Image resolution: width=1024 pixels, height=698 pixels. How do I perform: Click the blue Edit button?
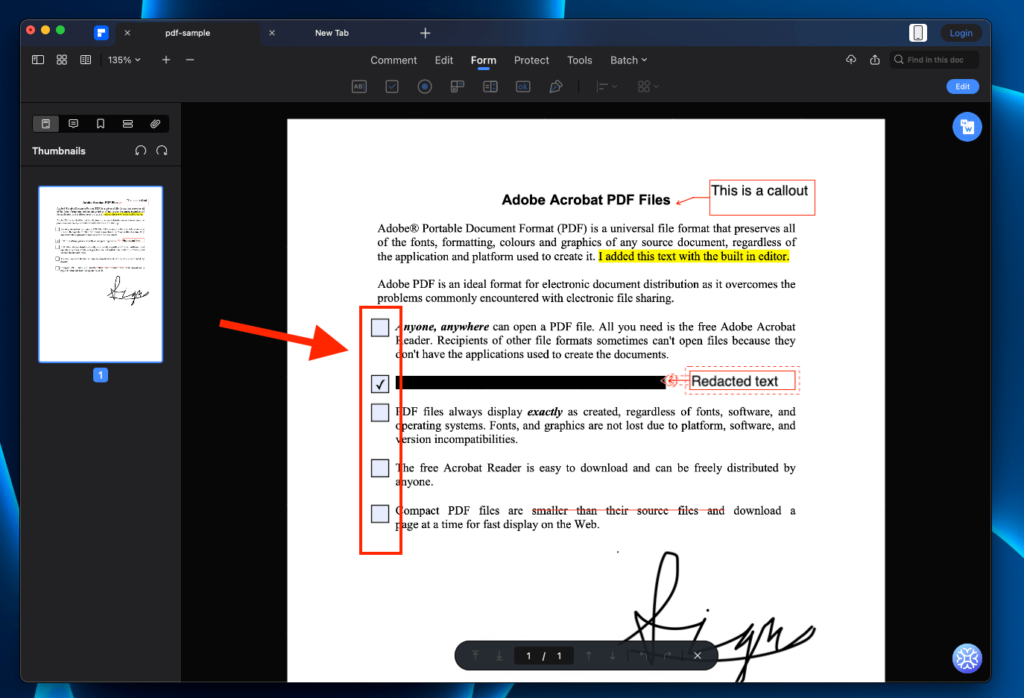963,86
